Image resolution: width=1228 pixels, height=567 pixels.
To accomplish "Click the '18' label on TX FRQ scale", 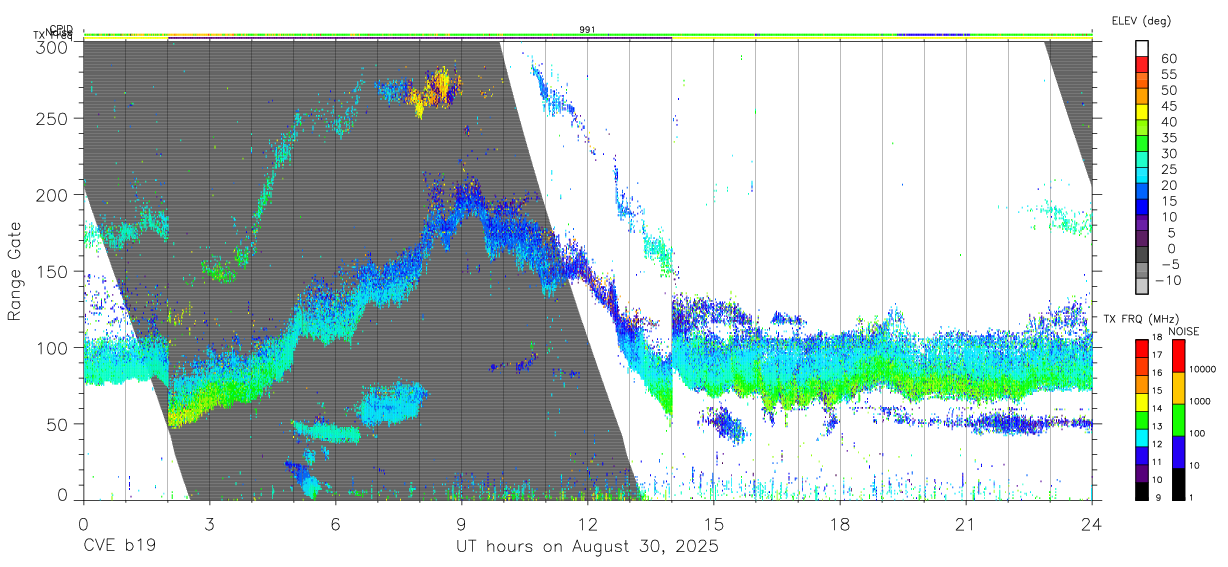I will (x=1156, y=338).
